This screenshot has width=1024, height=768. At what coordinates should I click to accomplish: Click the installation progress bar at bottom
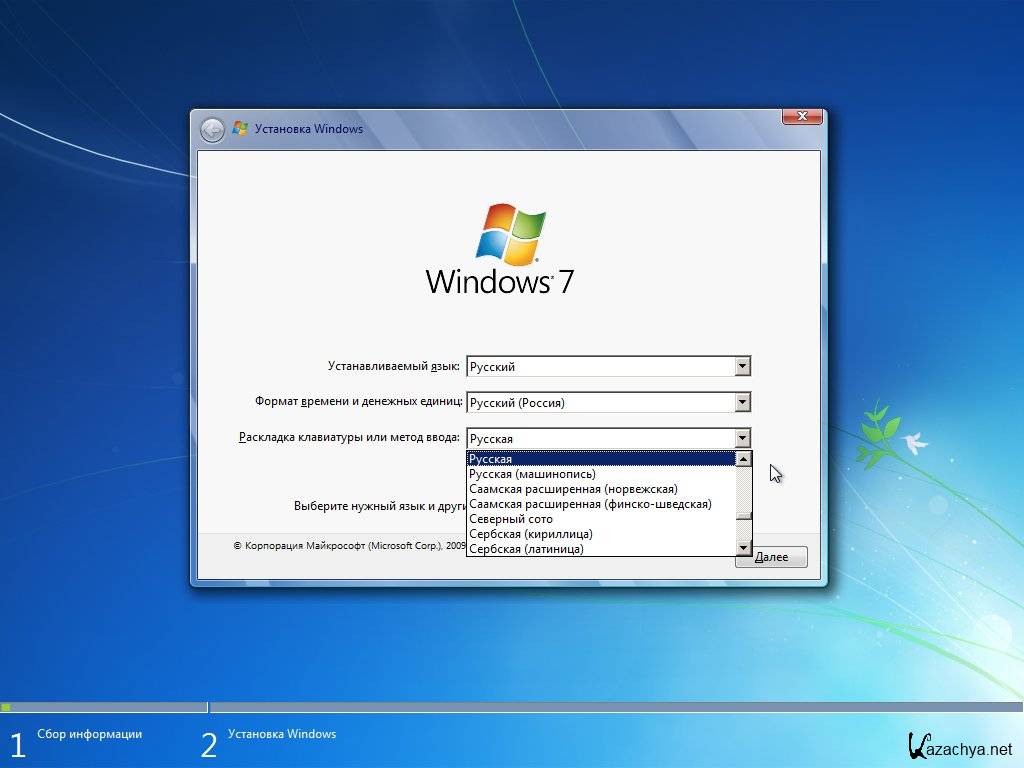[512, 707]
